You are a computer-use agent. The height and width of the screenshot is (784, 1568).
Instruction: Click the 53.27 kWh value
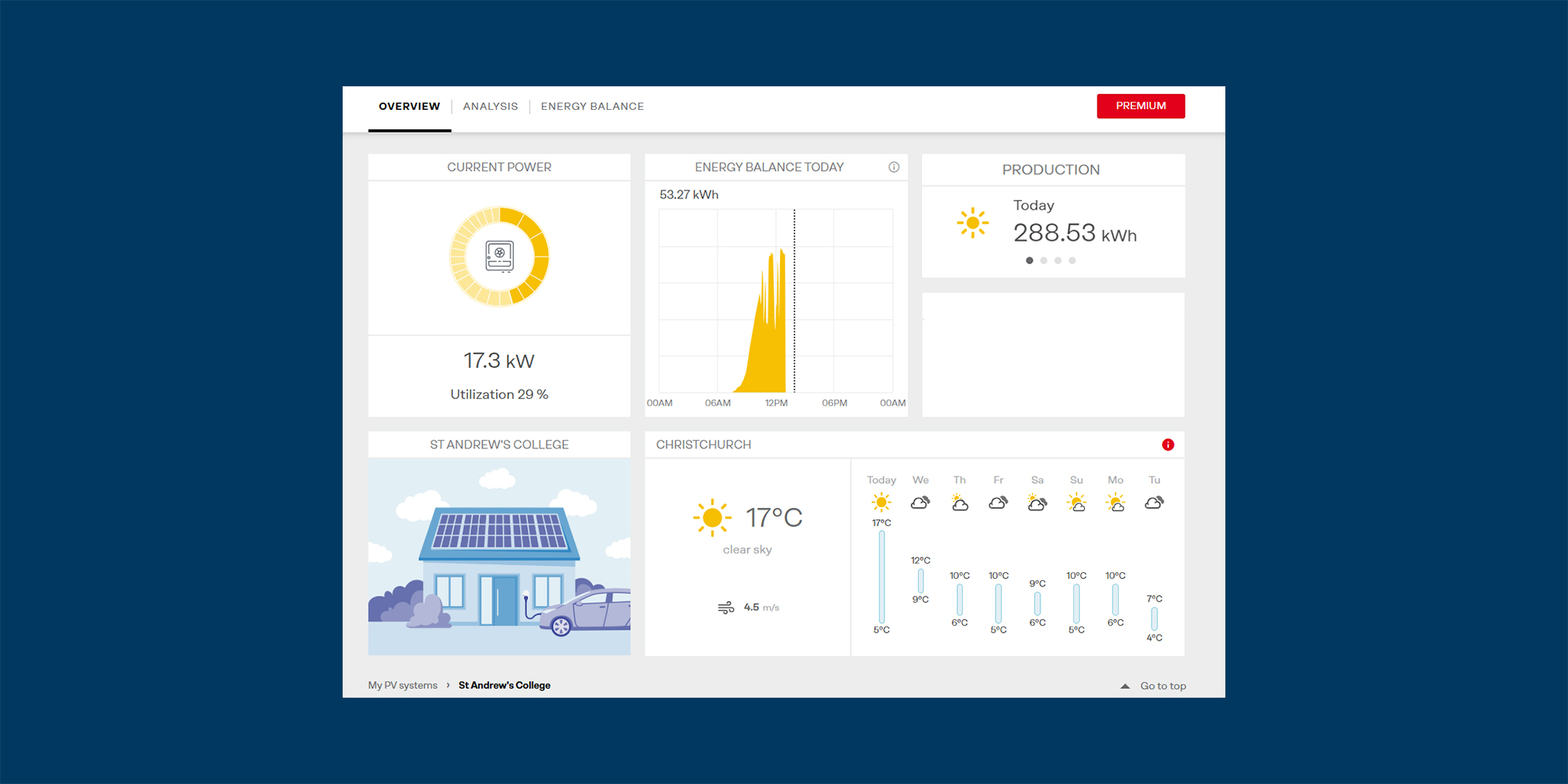pyautogui.click(x=689, y=194)
